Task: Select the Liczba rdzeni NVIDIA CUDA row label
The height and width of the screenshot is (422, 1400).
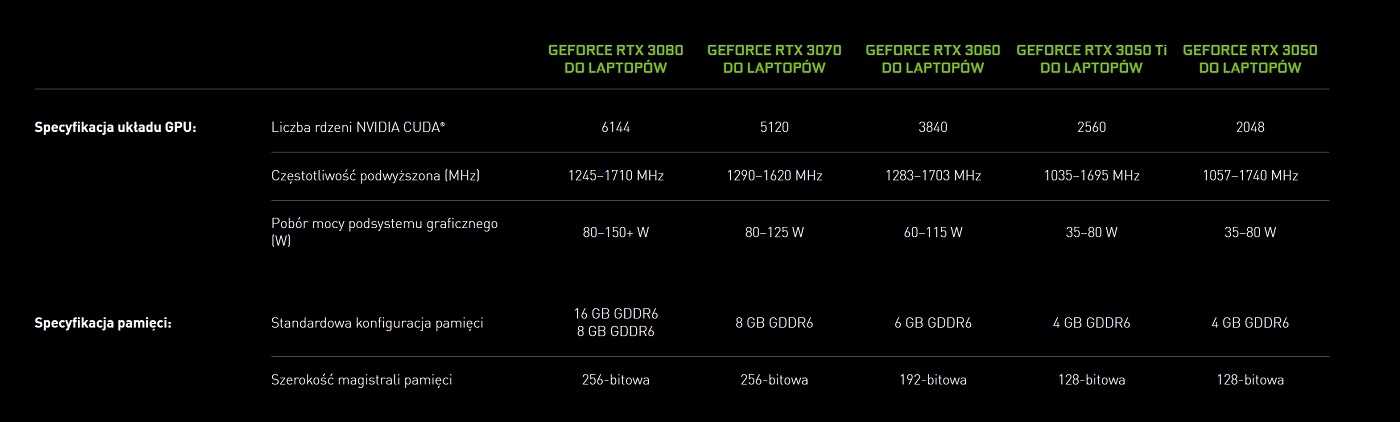Action: 358,127
